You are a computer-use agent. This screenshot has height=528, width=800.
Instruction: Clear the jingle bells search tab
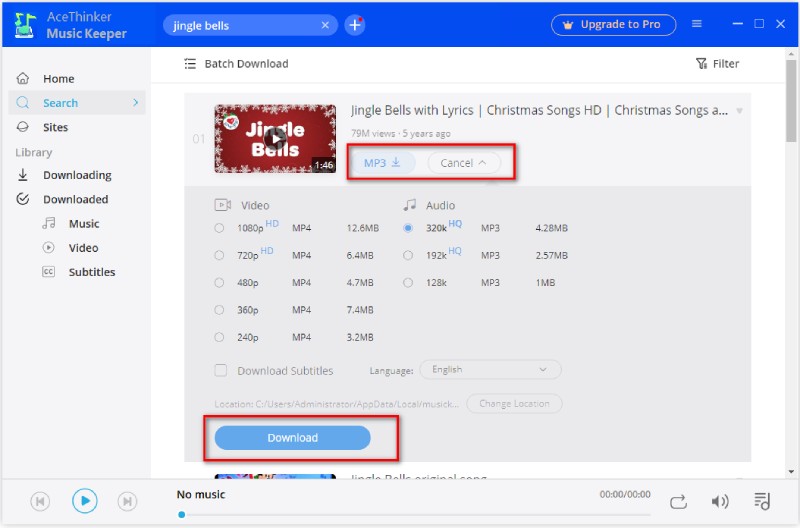[x=325, y=25]
